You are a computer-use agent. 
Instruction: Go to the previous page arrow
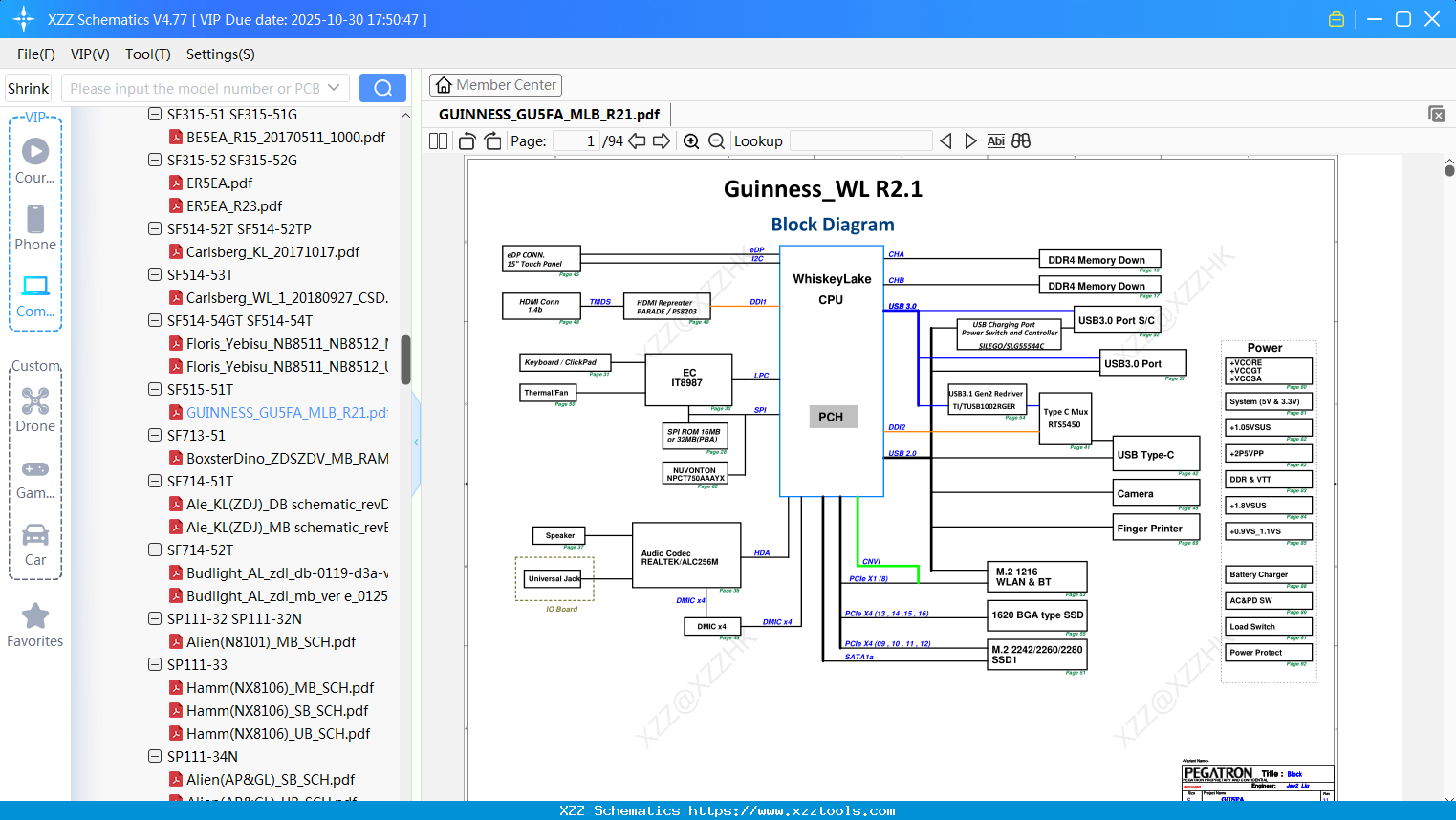tap(637, 141)
